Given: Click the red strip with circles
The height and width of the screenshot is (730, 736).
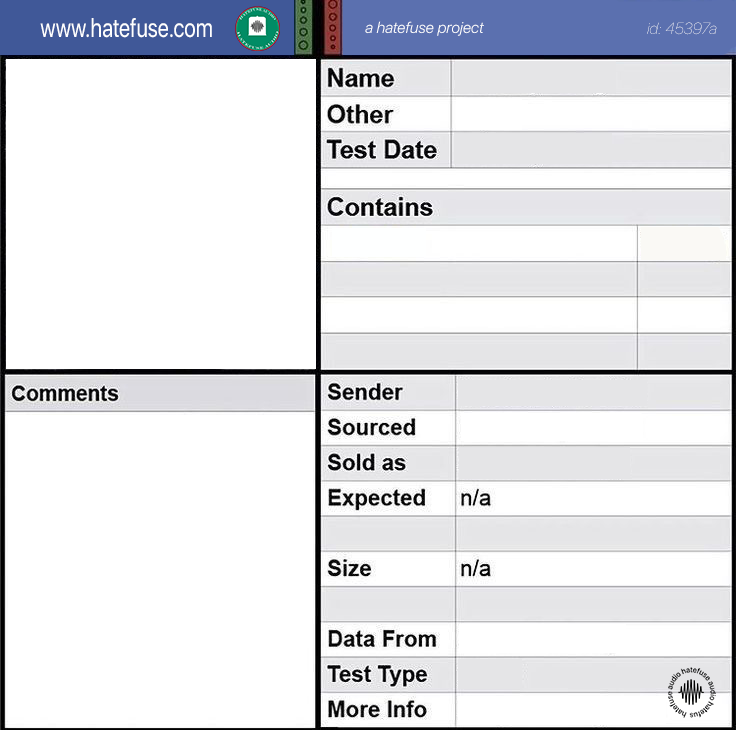Looking at the screenshot, I should point(333,26).
